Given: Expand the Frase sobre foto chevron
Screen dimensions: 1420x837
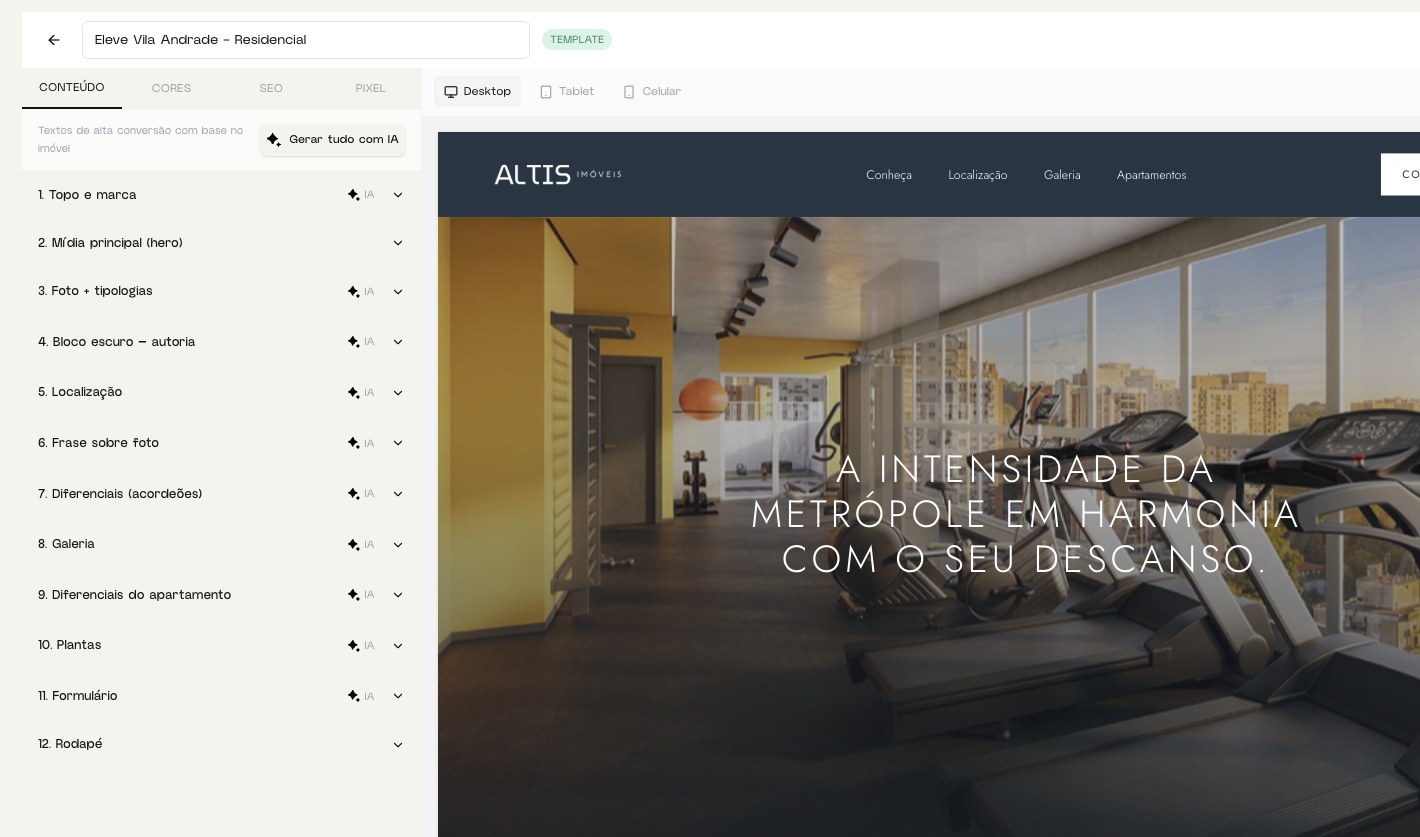Looking at the screenshot, I should (x=398, y=443).
